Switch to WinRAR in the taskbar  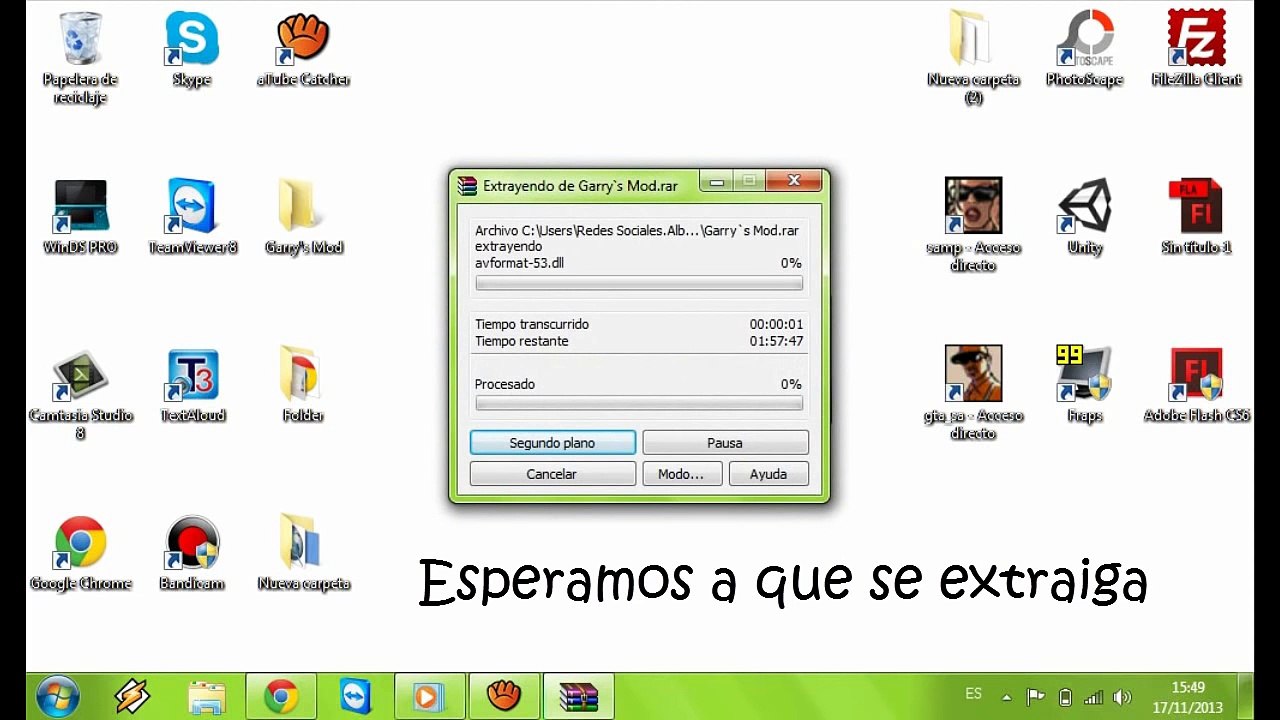(578, 696)
